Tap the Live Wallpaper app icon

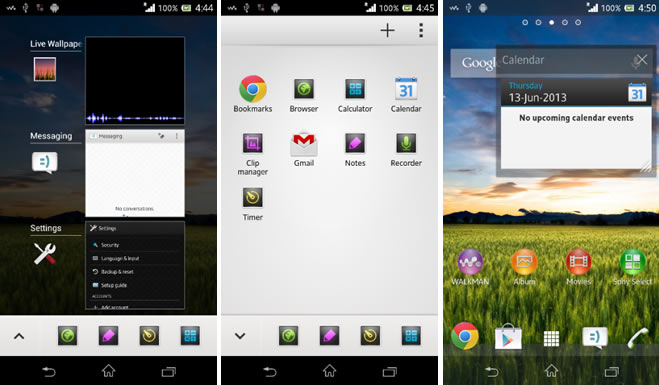[x=45, y=69]
